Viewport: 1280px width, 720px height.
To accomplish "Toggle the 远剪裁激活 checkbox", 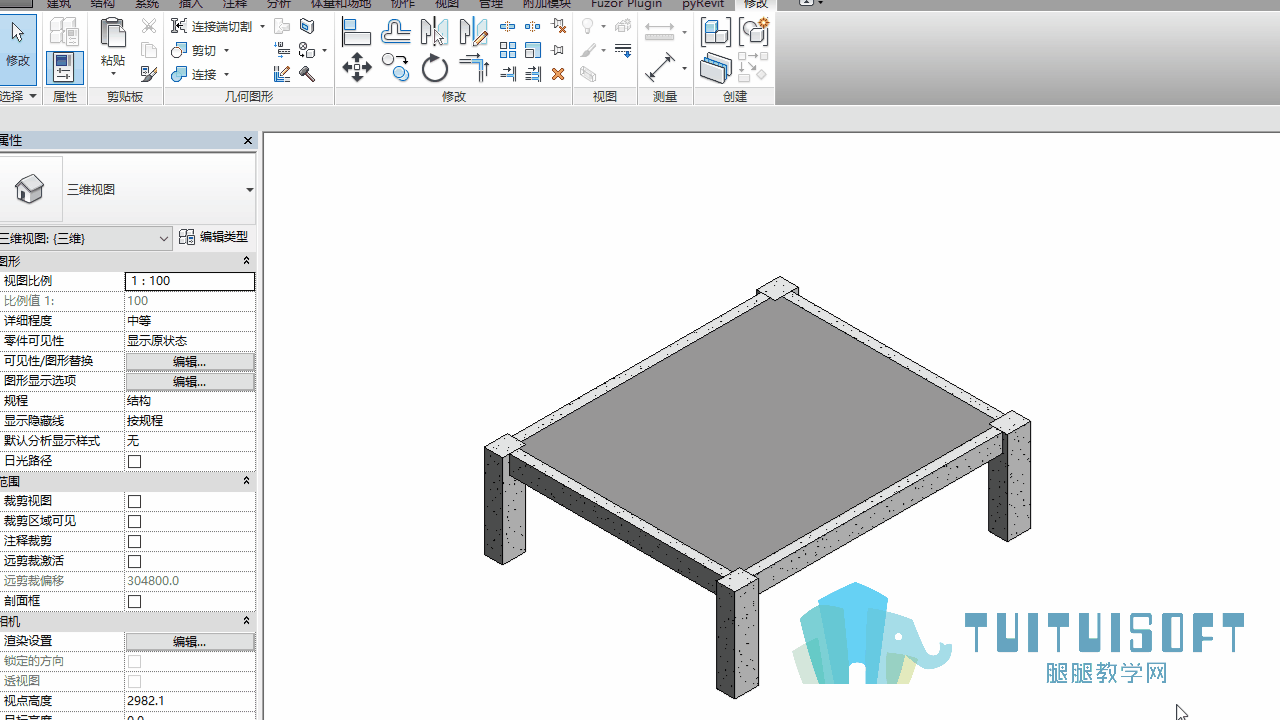I will [x=135, y=561].
